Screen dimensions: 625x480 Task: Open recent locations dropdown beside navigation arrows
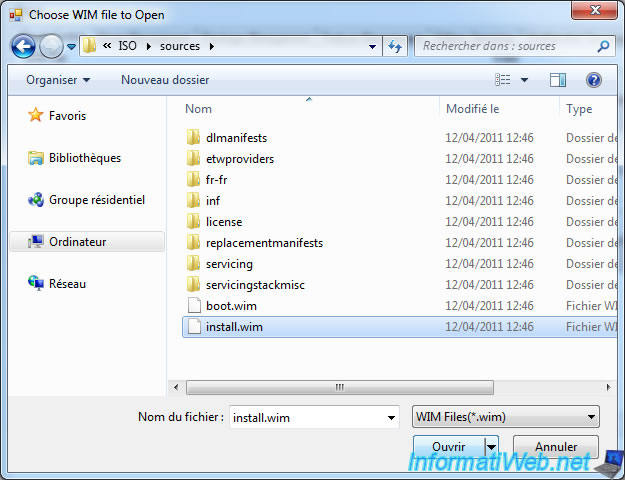(x=71, y=47)
